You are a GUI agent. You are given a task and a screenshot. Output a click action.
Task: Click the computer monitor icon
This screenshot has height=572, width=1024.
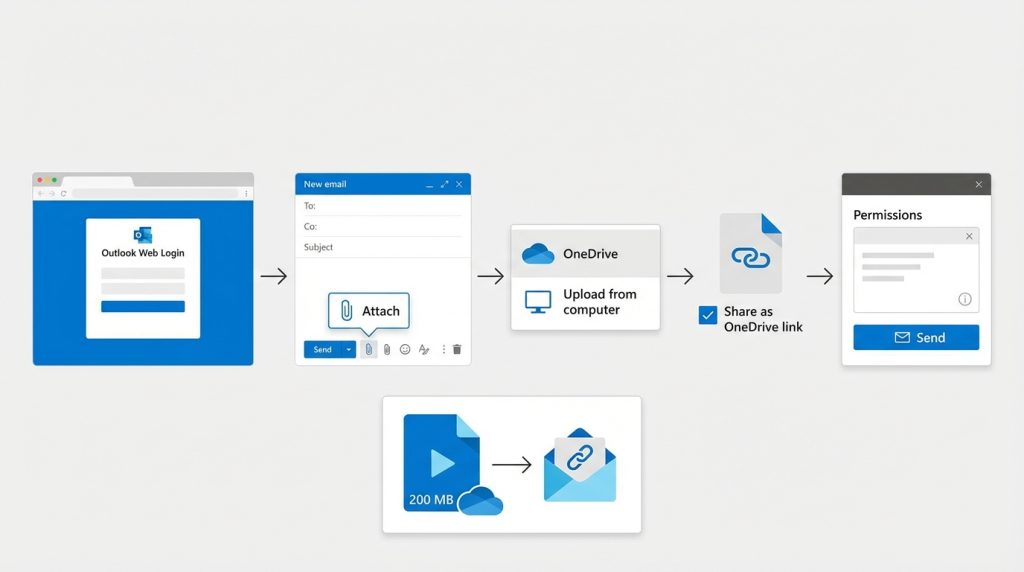[538, 302]
